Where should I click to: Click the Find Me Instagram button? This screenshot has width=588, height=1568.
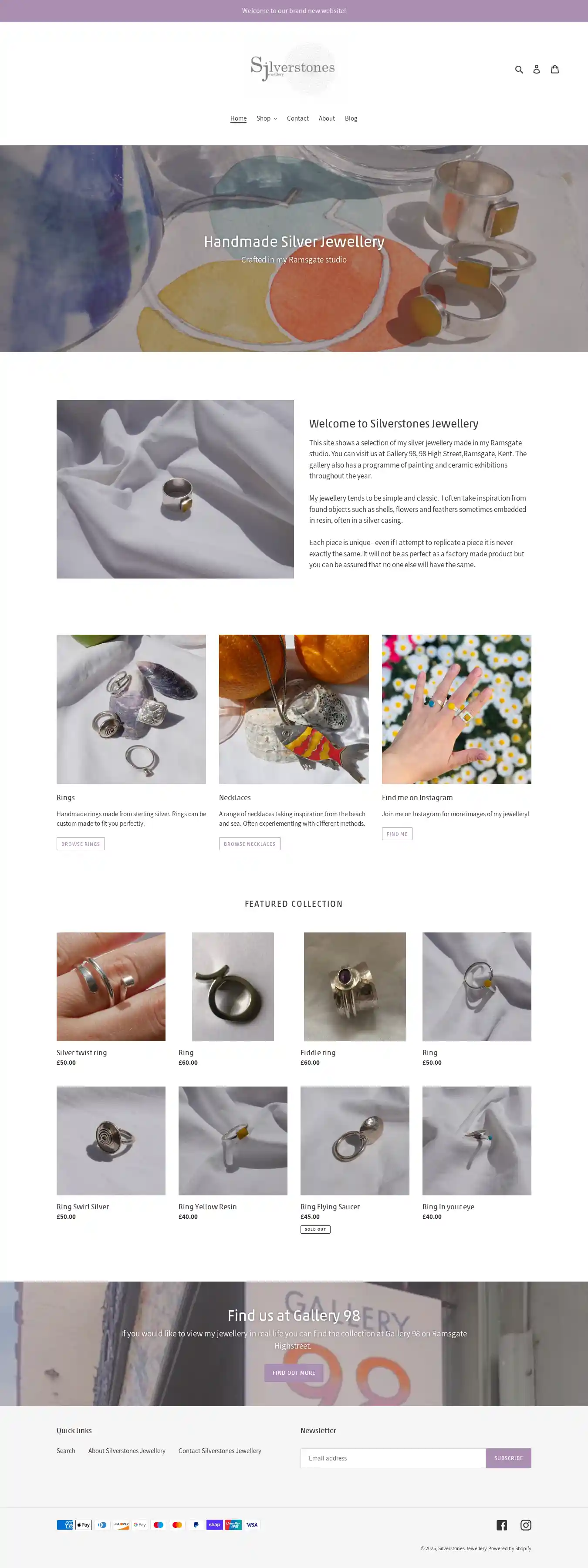[x=397, y=834]
